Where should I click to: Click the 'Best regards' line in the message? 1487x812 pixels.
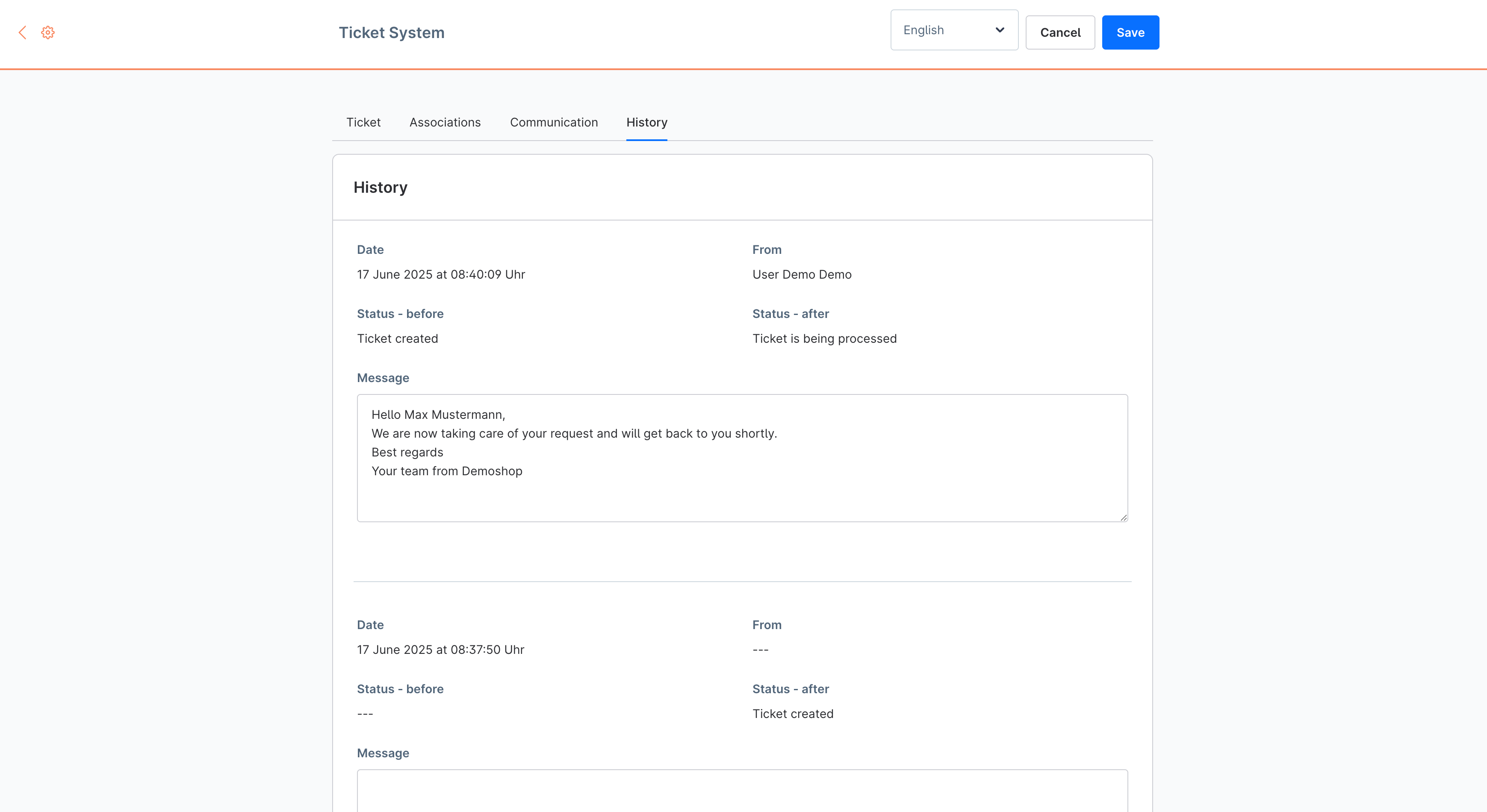[407, 453]
